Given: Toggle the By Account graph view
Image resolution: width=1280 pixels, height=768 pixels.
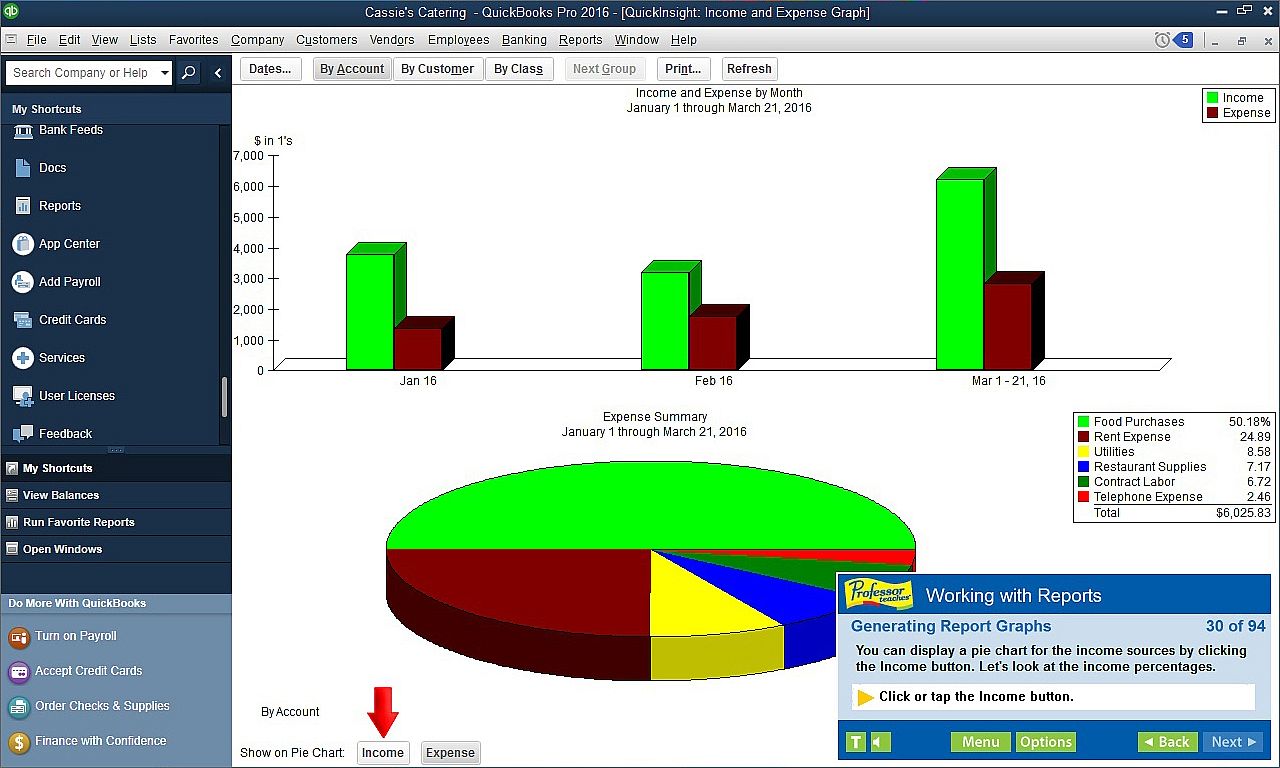Looking at the screenshot, I should [352, 69].
